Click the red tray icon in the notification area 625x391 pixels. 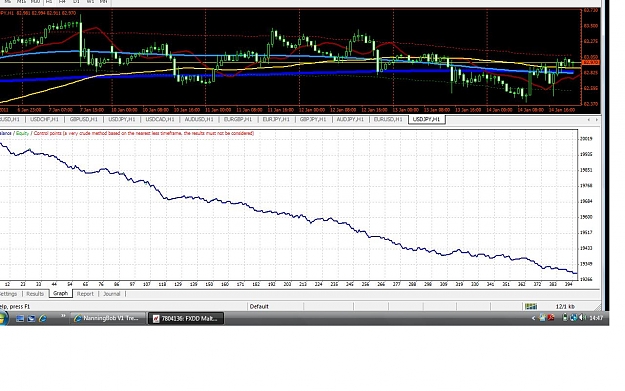pos(551,318)
